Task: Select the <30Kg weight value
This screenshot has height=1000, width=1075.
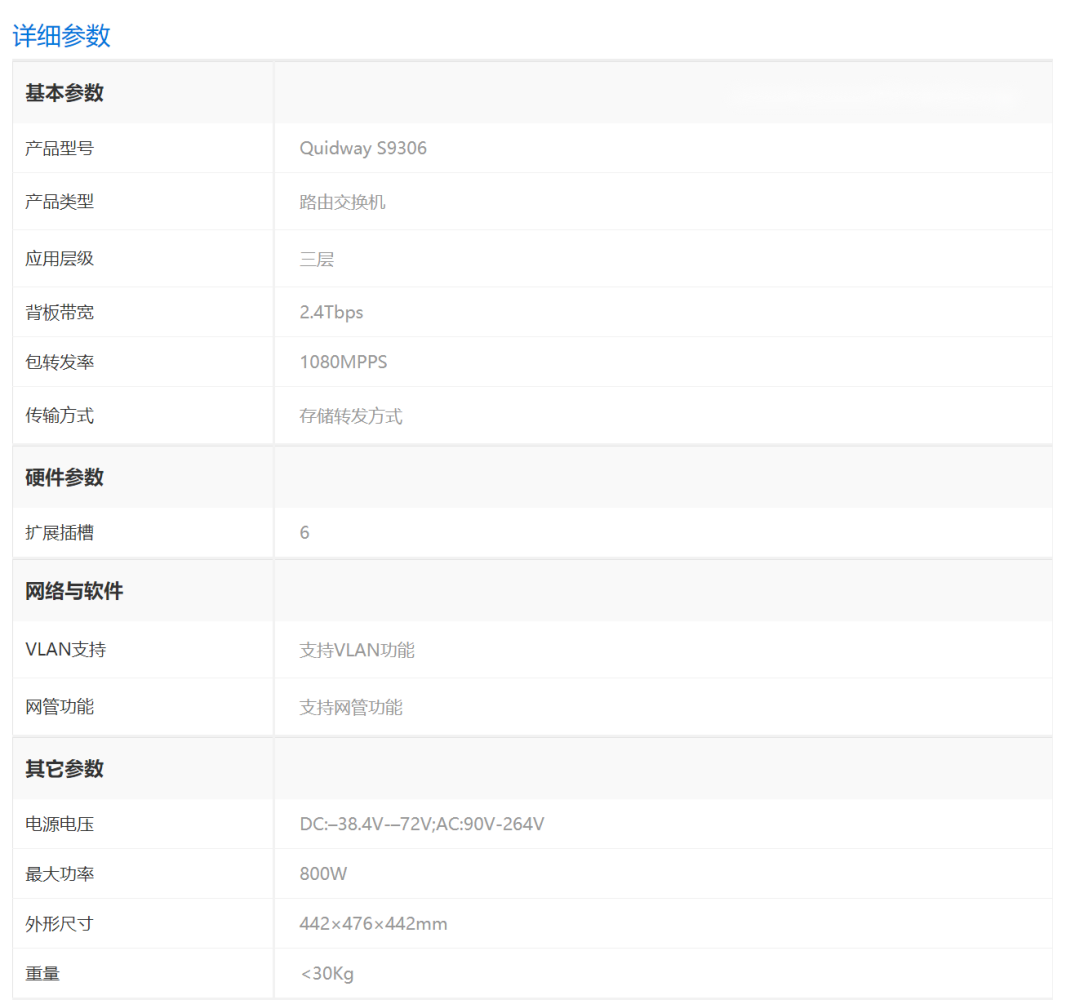Action: 326,973
